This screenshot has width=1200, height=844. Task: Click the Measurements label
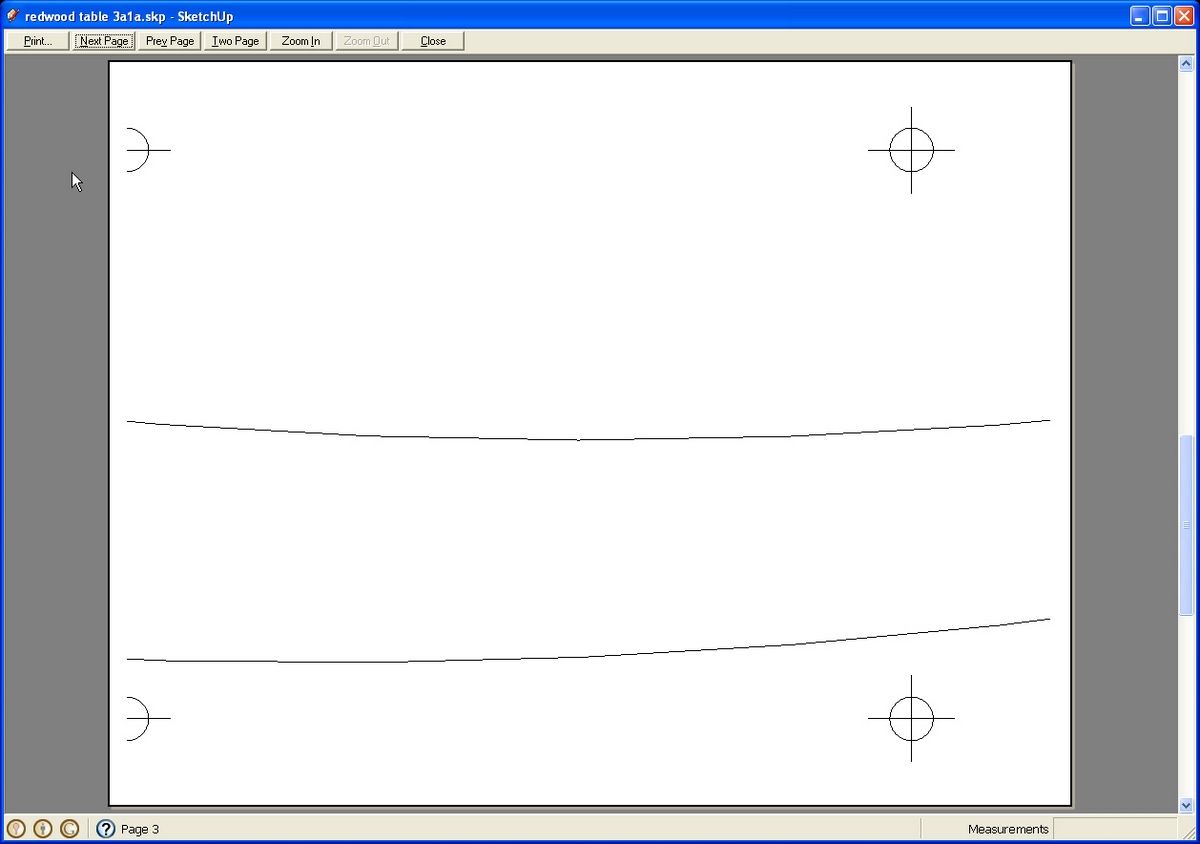[x=1008, y=829]
